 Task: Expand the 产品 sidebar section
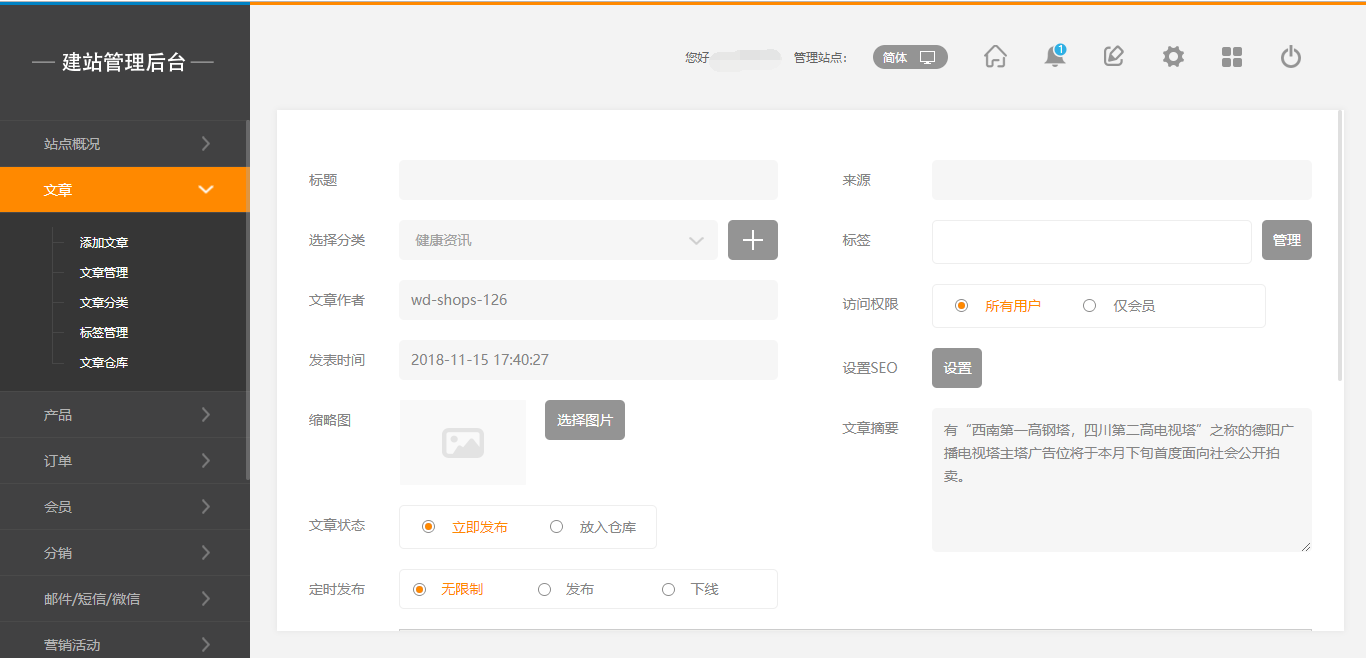(x=125, y=414)
